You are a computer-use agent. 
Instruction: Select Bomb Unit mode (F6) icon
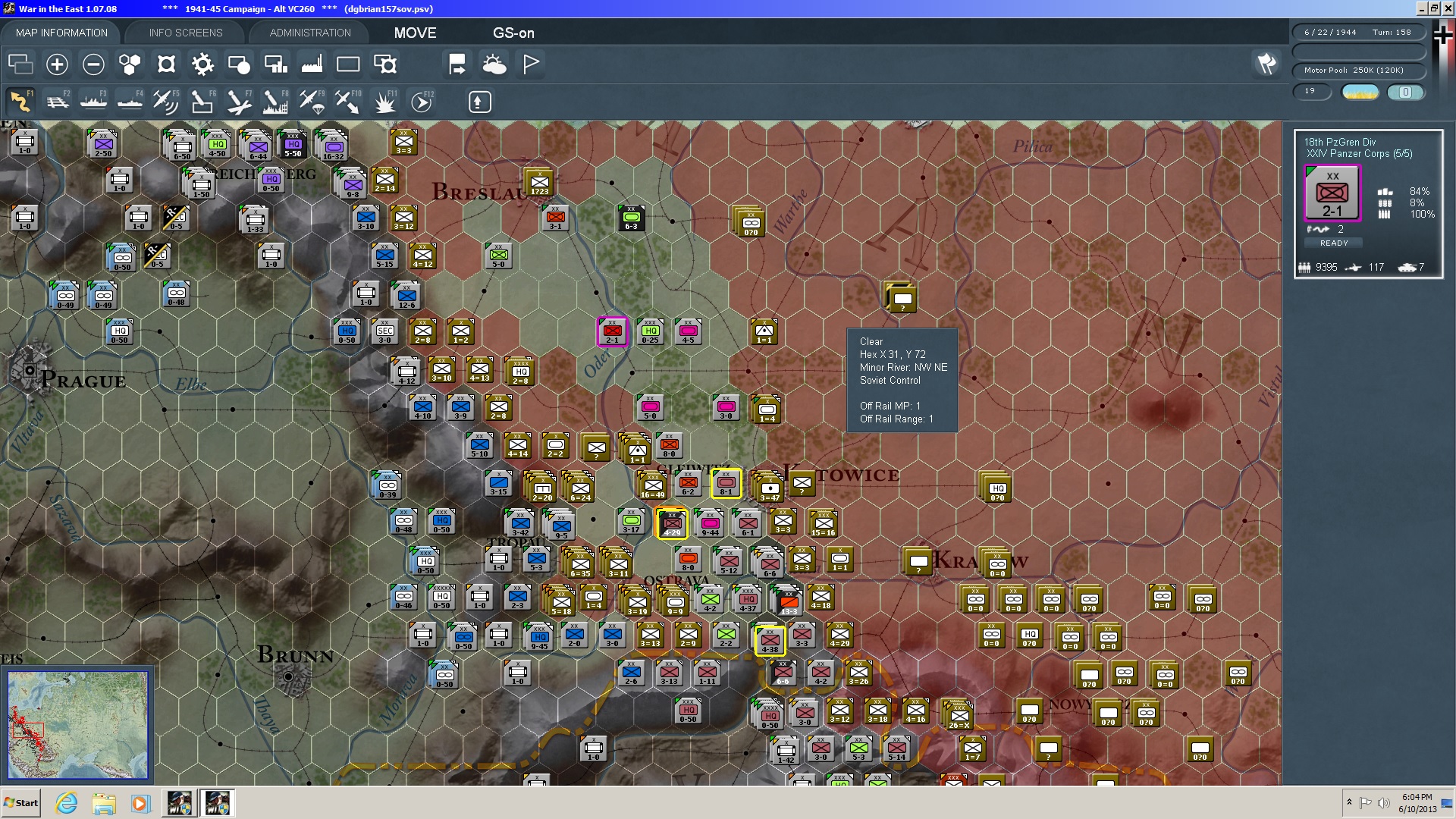point(202,102)
